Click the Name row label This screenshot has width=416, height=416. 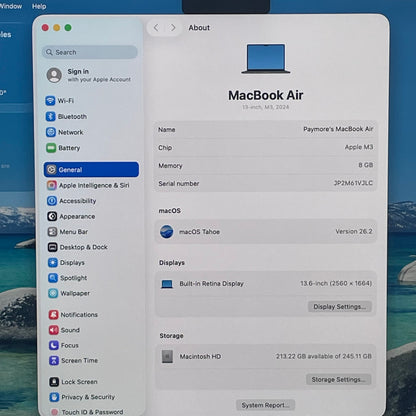pos(167,130)
